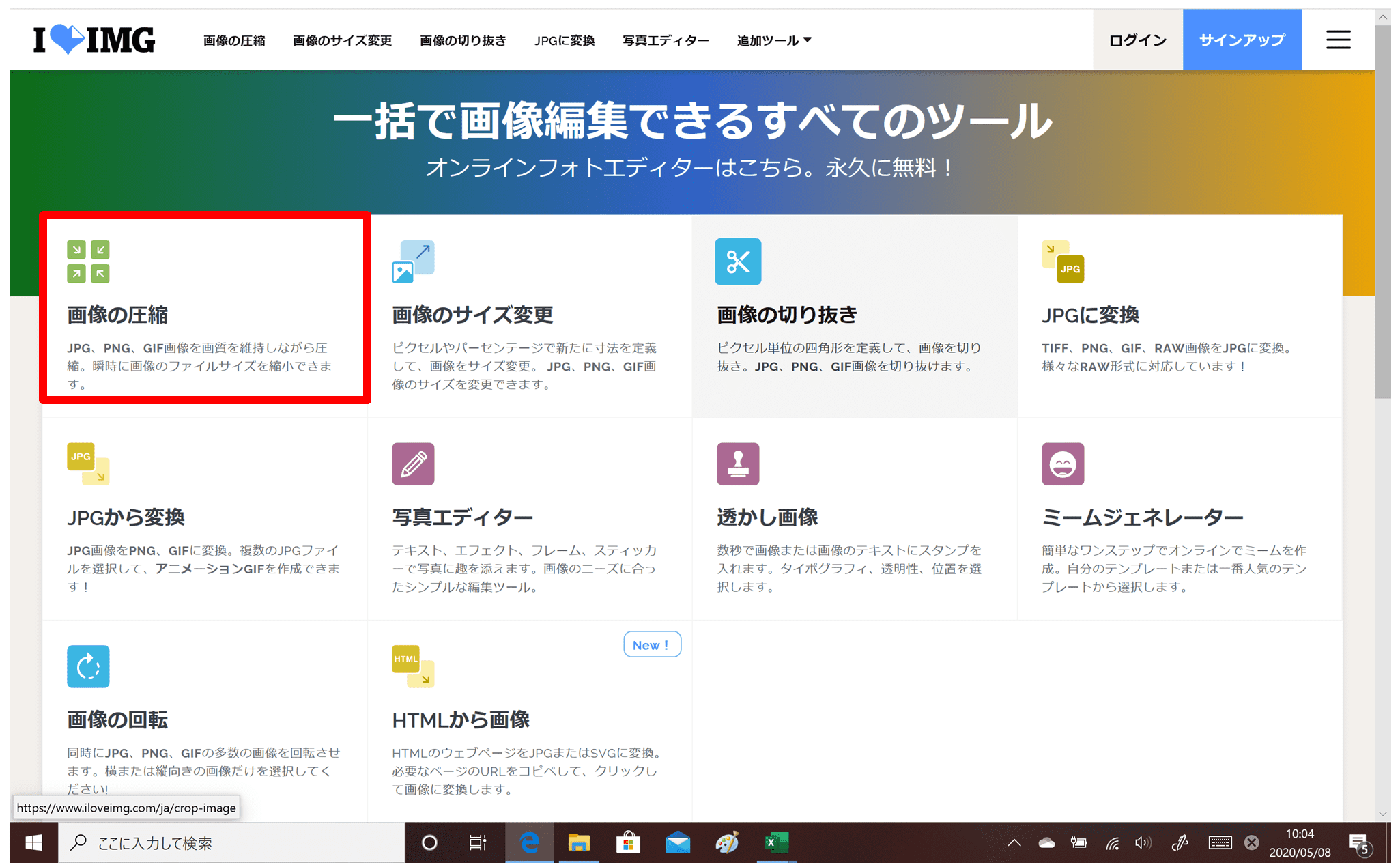Open the 画像の回転 card title
Image resolution: width=1400 pixels, height=867 pixels.
click(x=117, y=720)
